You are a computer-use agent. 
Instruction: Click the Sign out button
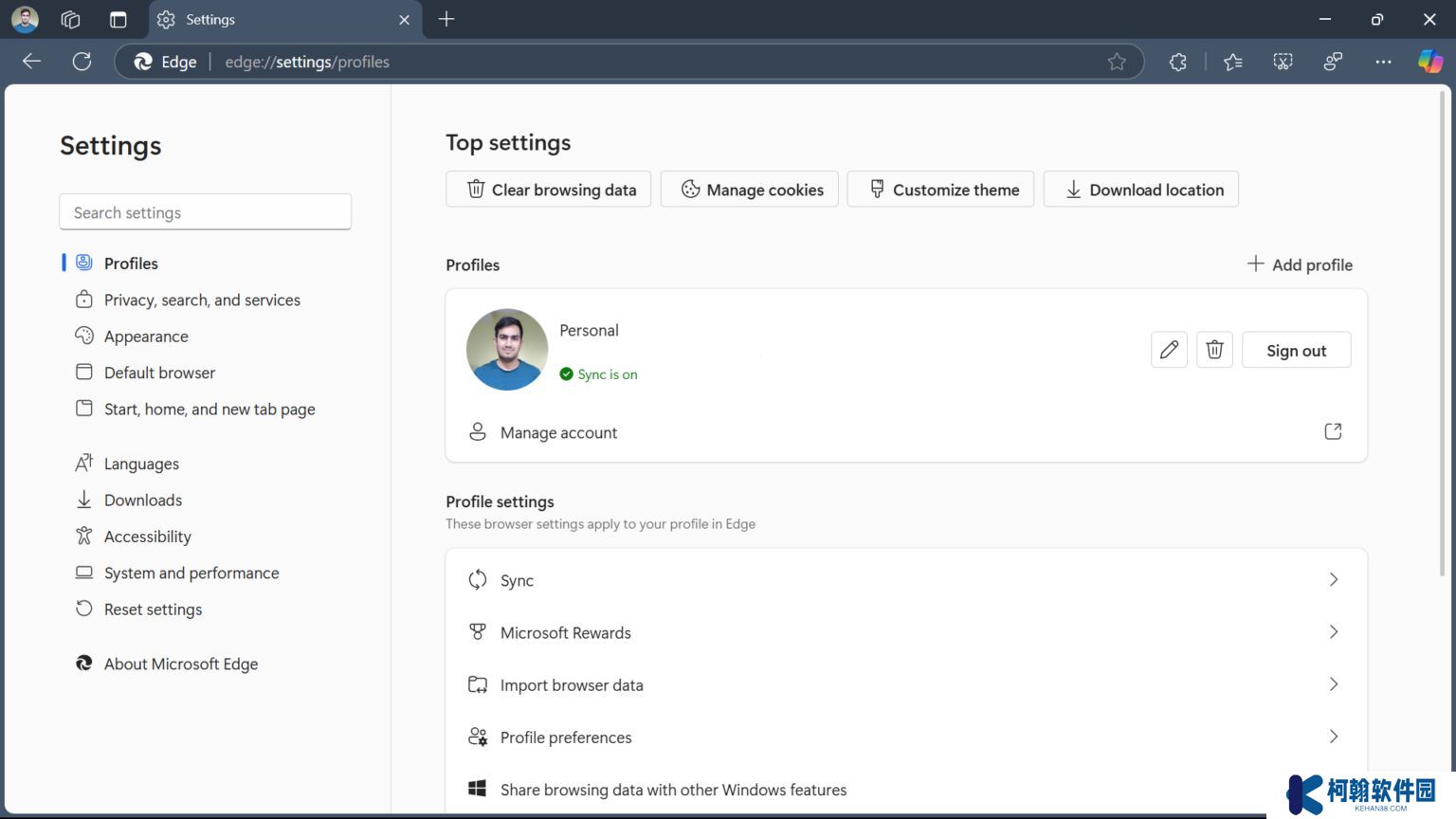tap(1296, 350)
